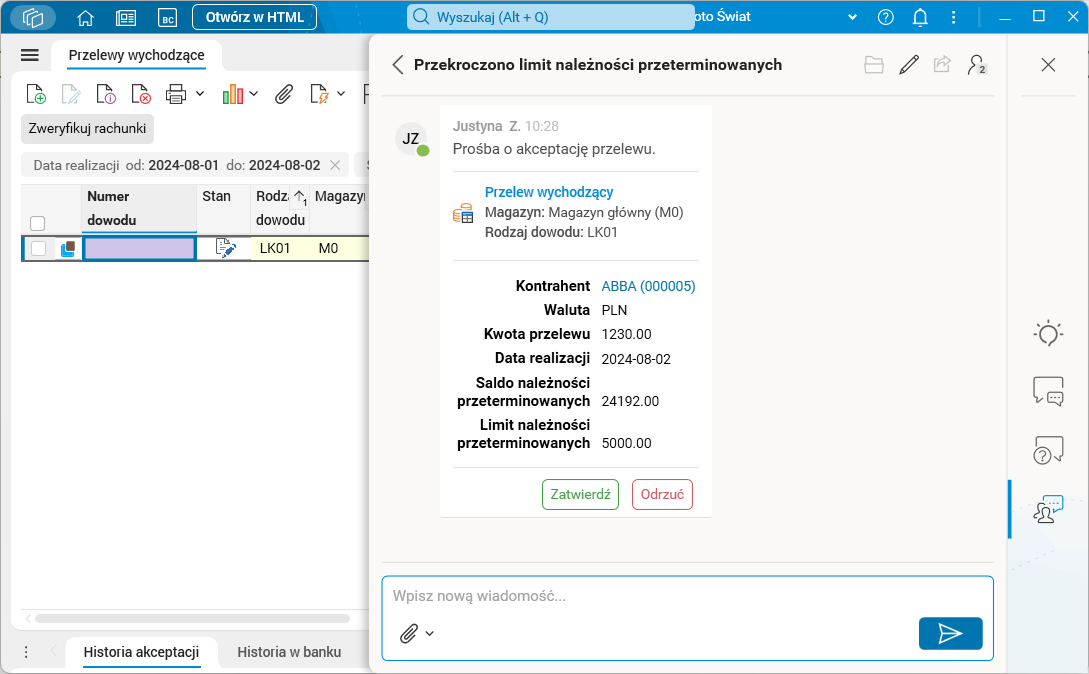Click the Zatwierdź button
Viewport: 1089px width, 674px height.
pyautogui.click(x=580, y=494)
